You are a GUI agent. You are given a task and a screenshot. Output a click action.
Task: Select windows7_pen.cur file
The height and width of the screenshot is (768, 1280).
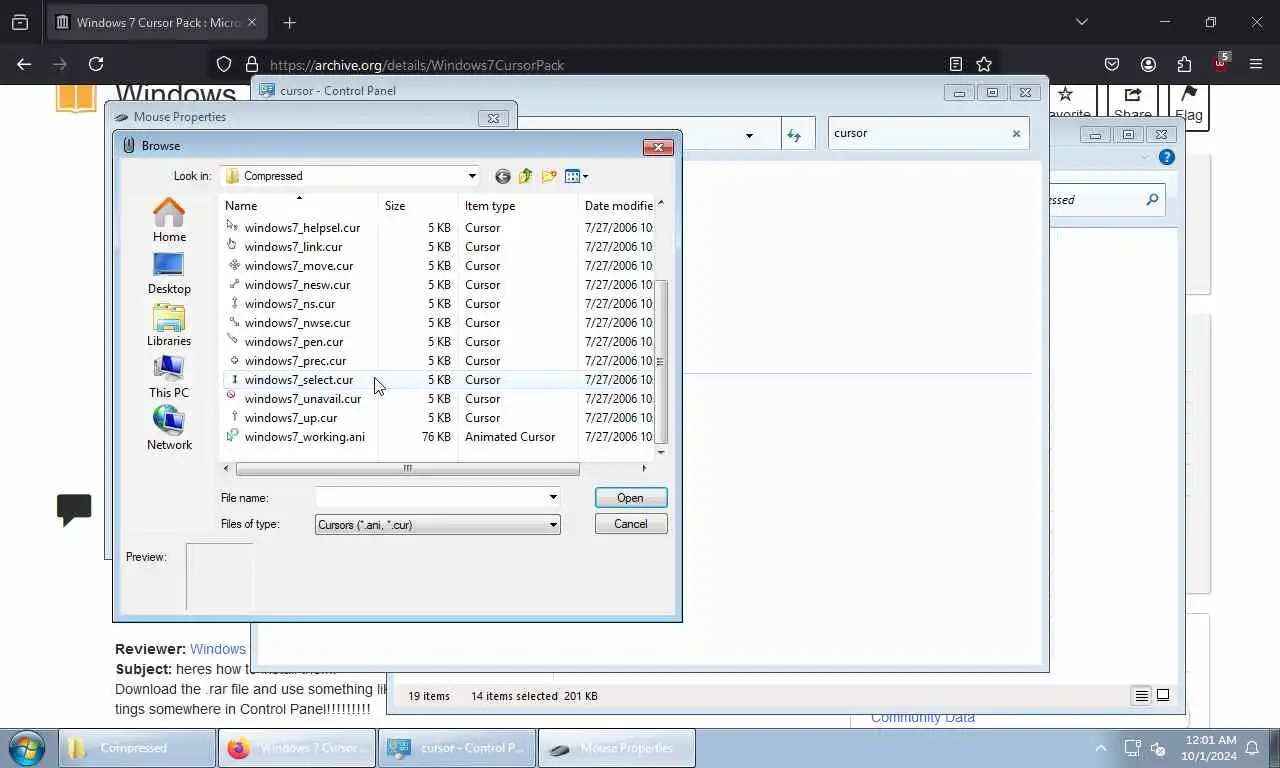click(294, 342)
